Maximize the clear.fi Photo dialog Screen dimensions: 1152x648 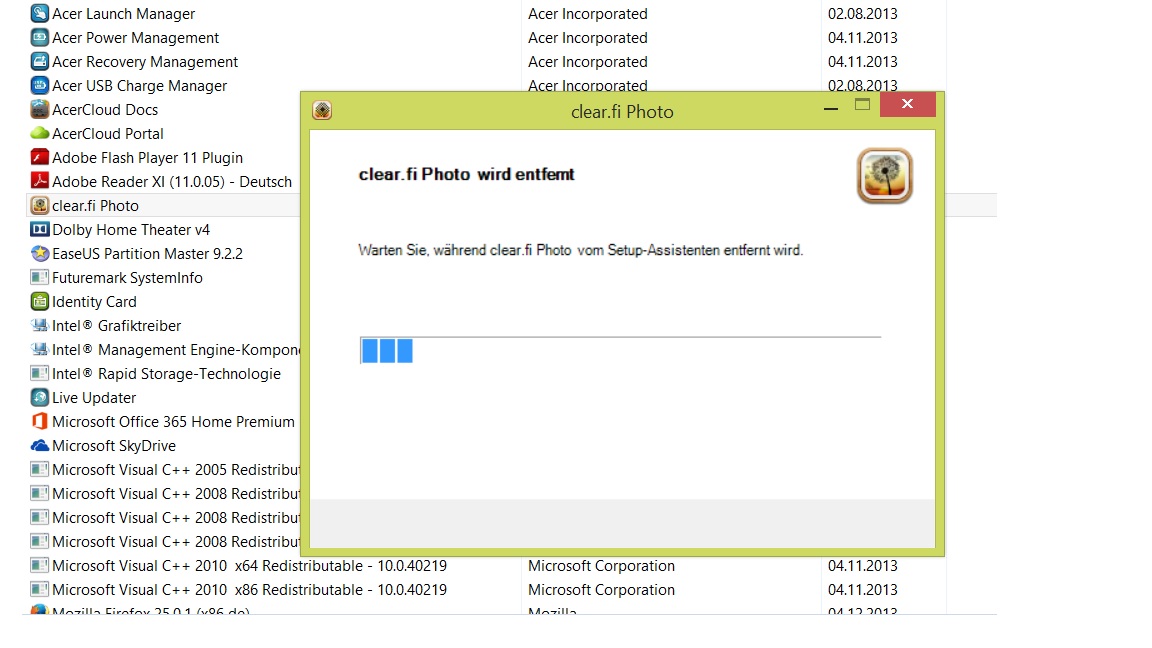coord(863,105)
